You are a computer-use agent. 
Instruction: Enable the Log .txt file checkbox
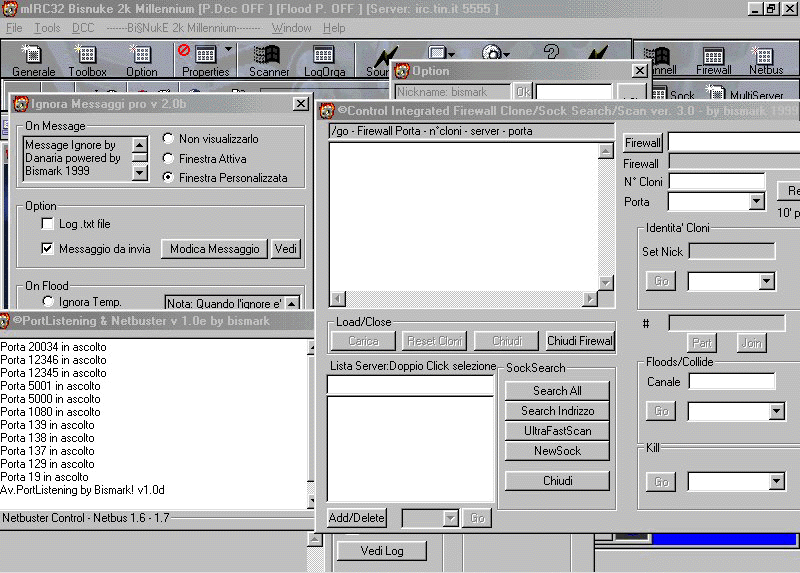tap(47, 223)
